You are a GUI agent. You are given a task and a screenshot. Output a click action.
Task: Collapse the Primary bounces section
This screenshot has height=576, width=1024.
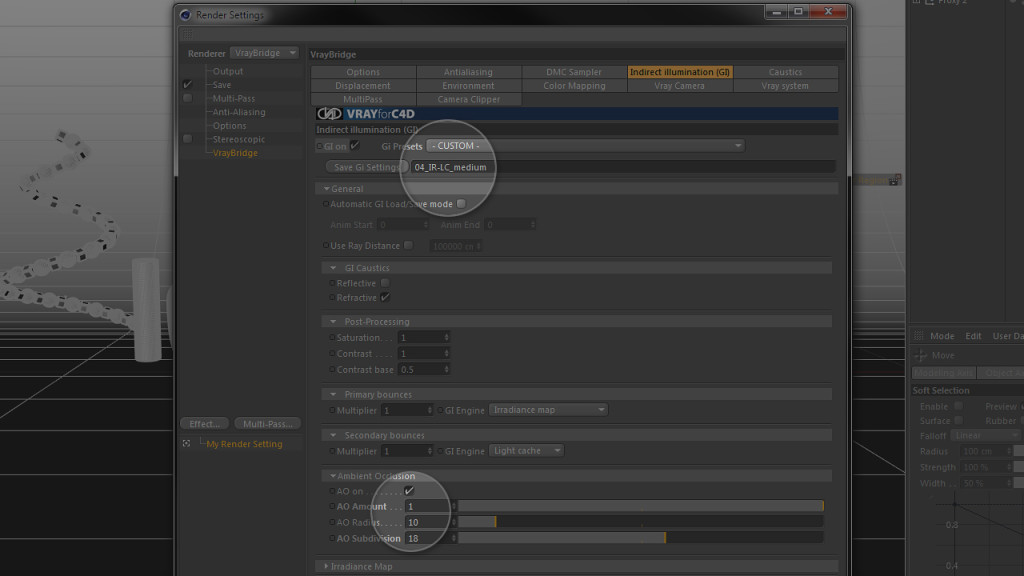coord(333,394)
